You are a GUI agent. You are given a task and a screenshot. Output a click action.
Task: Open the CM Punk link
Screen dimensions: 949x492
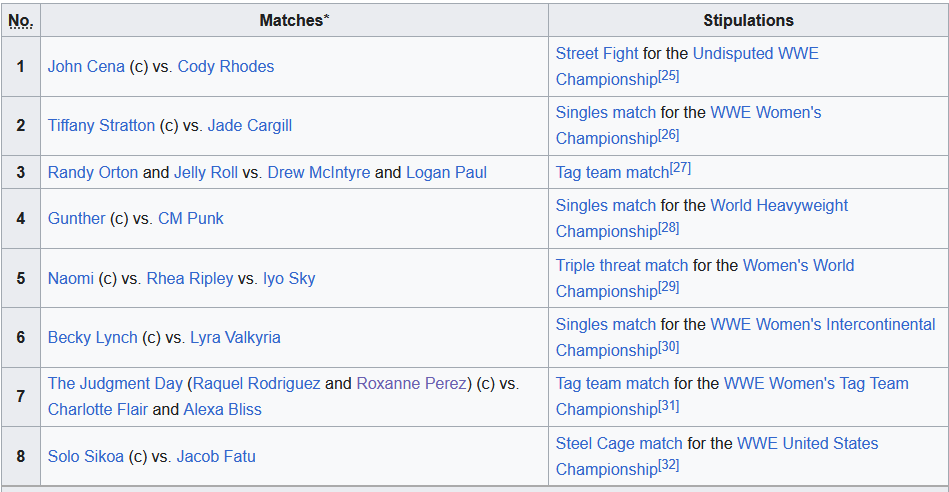(x=191, y=218)
